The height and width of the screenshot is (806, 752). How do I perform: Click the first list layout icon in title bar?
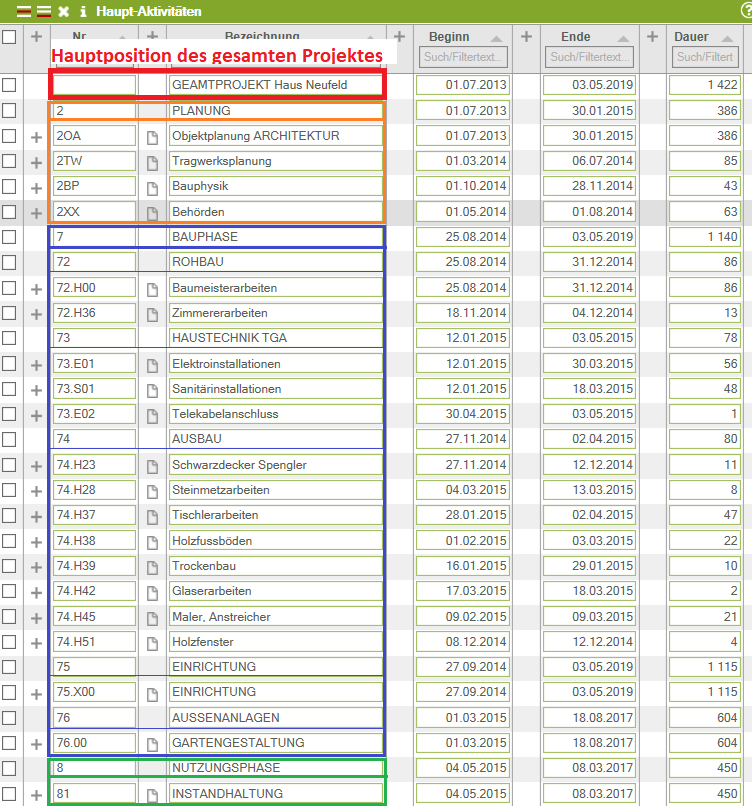tap(23, 12)
